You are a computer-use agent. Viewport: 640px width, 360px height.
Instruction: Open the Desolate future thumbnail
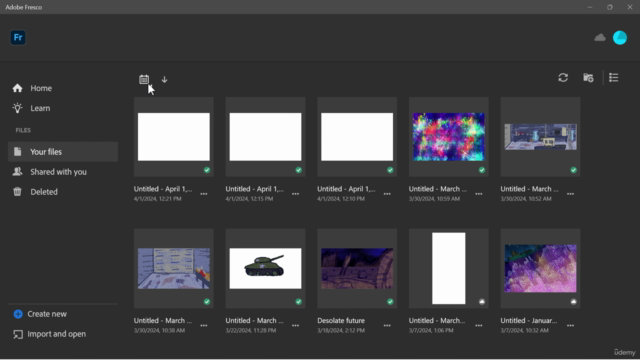(357, 268)
